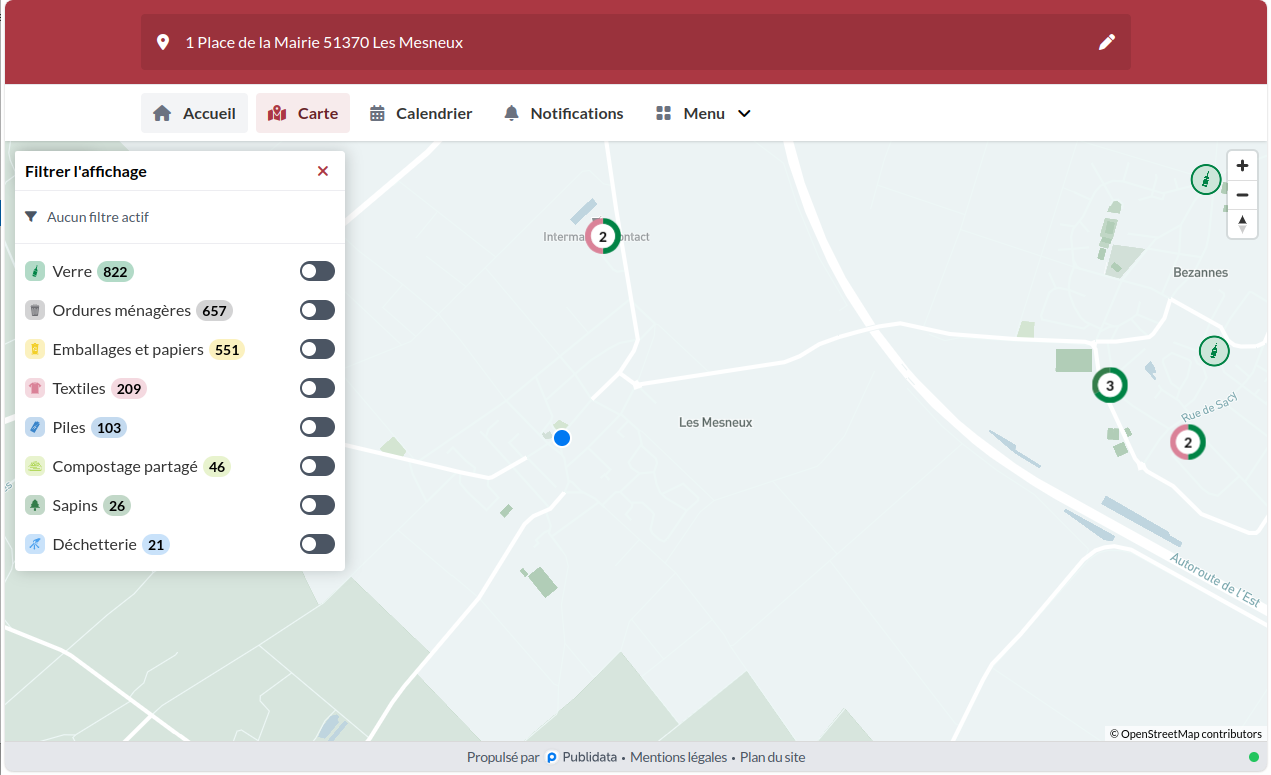Viewport: 1271px width, 775px height.
Task: Switch on the Textiles filter
Action: 317,388
